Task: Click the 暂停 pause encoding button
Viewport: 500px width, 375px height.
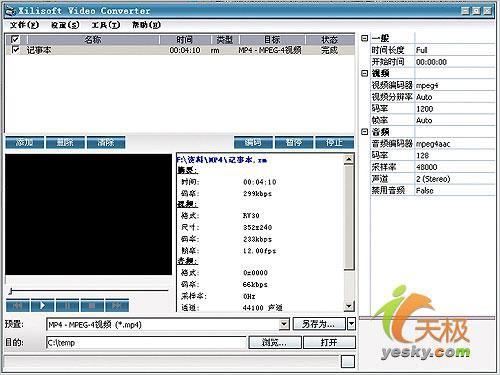Action: [294, 143]
